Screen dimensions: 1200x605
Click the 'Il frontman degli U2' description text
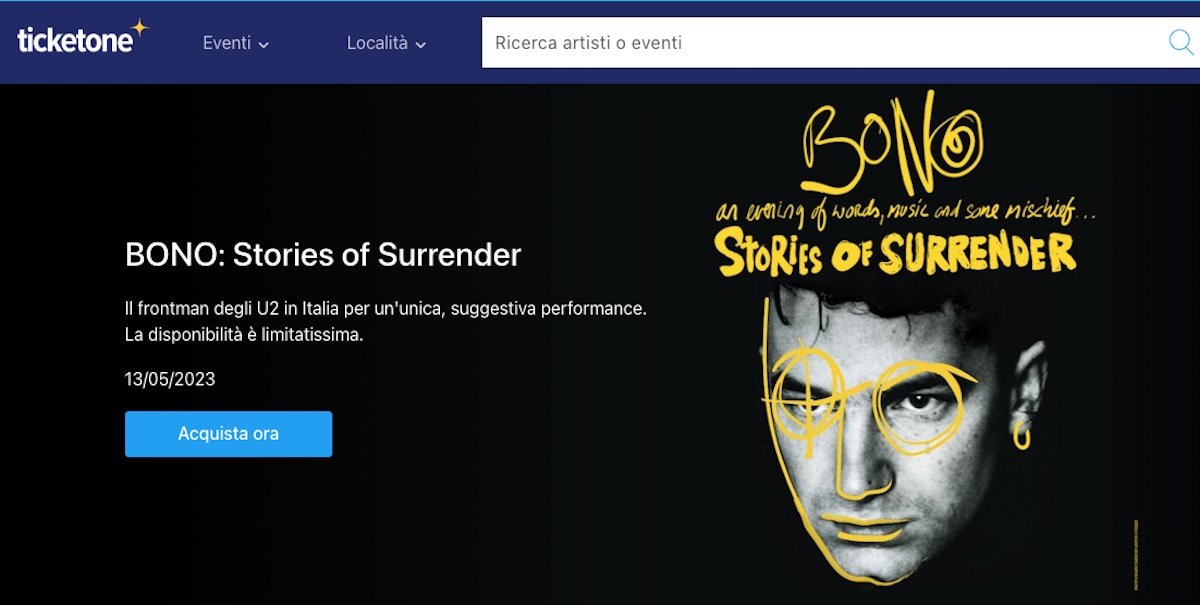point(385,308)
